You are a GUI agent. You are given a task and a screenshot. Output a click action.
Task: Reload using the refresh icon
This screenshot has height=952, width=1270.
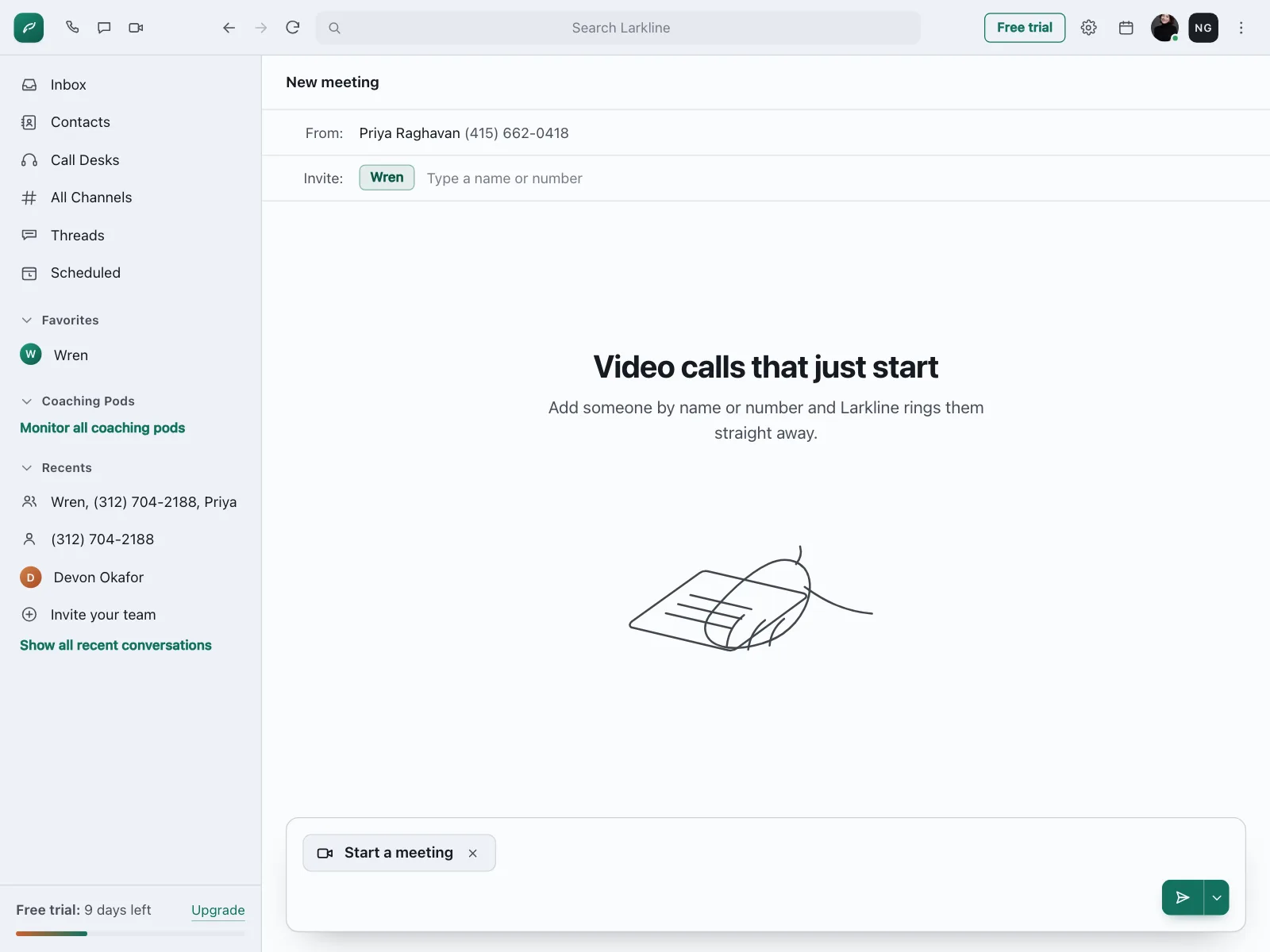[x=293, y=28]
